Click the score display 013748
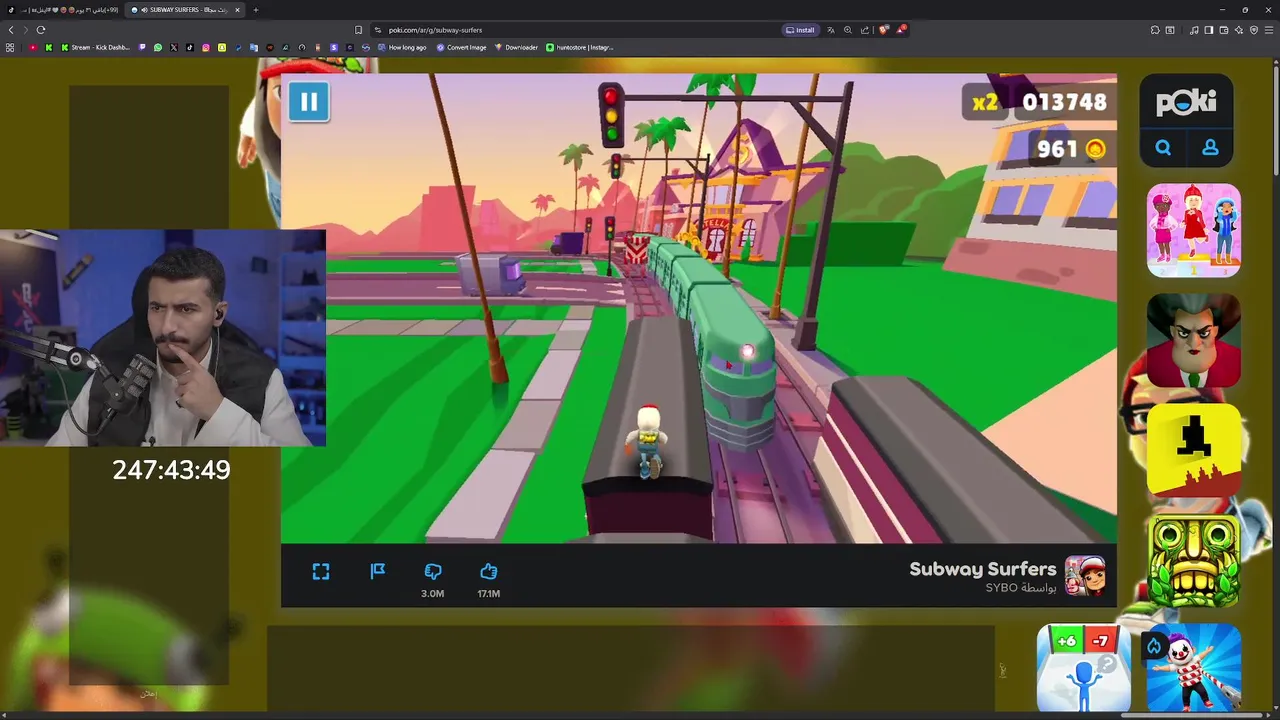1280x720 pixels. point(1064,102)
